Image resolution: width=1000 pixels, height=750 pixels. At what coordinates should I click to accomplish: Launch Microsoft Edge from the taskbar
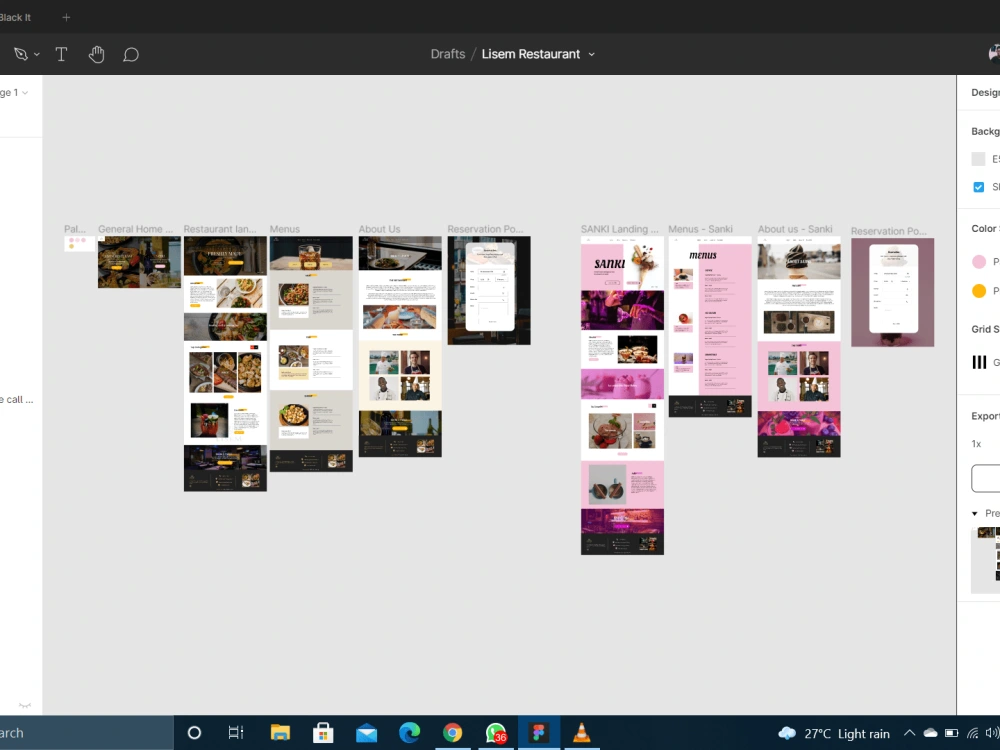(409, 733)
